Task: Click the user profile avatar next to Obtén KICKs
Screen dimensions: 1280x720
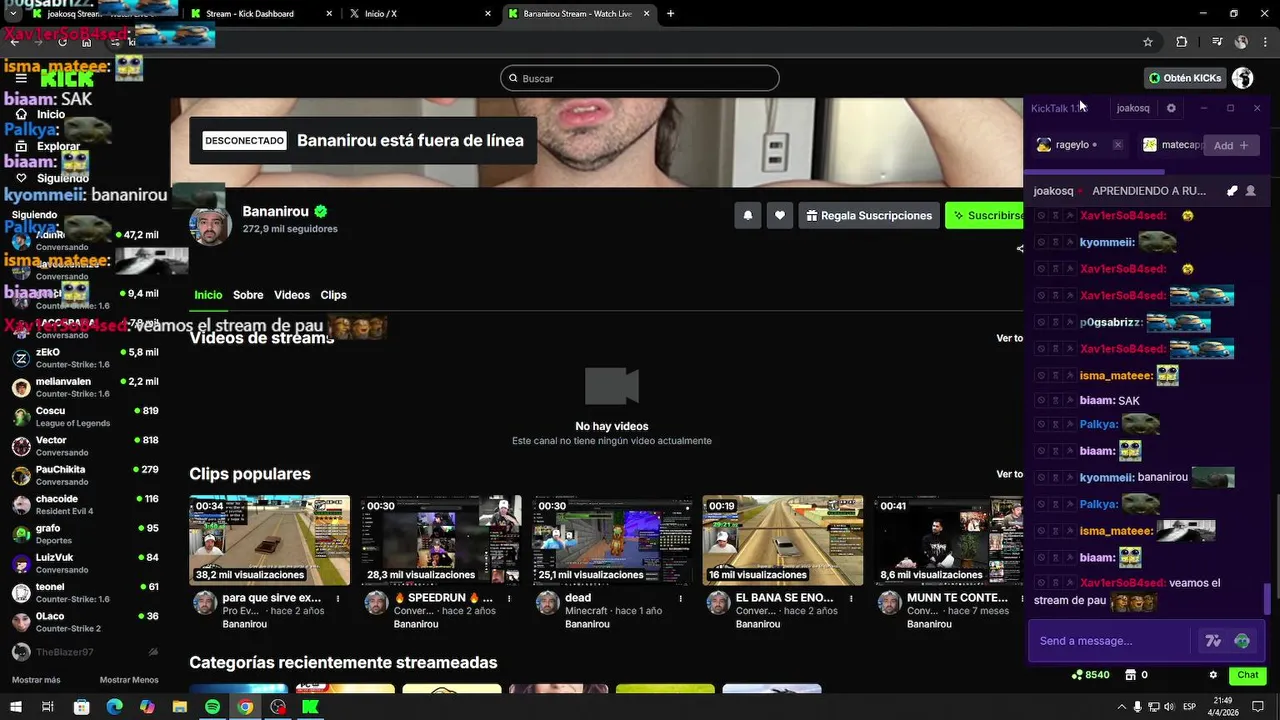Action: (1243, 78)
